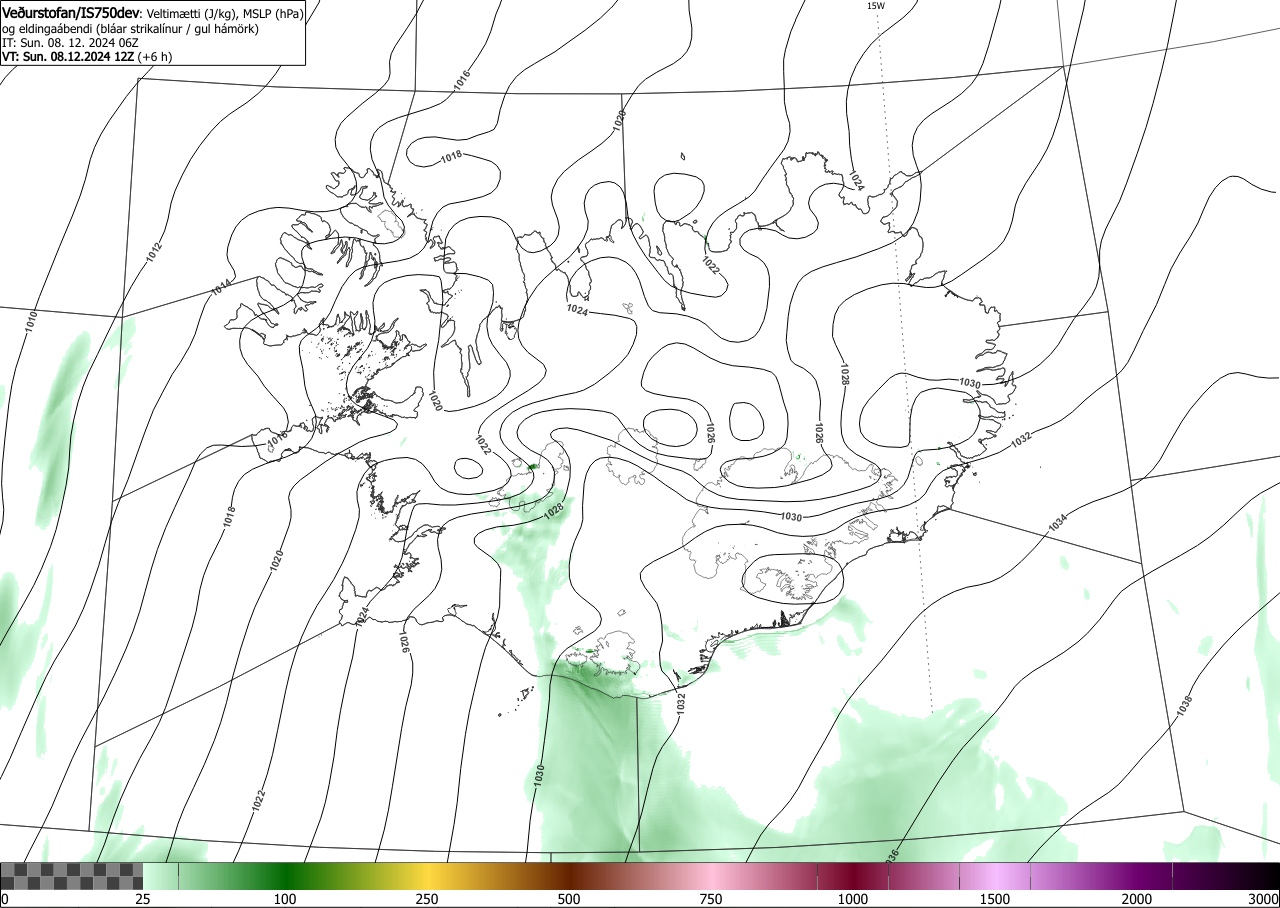The image size is (1280, 908).
Task: Click the 100 value on the color scale
Action: tap(285, 899)
